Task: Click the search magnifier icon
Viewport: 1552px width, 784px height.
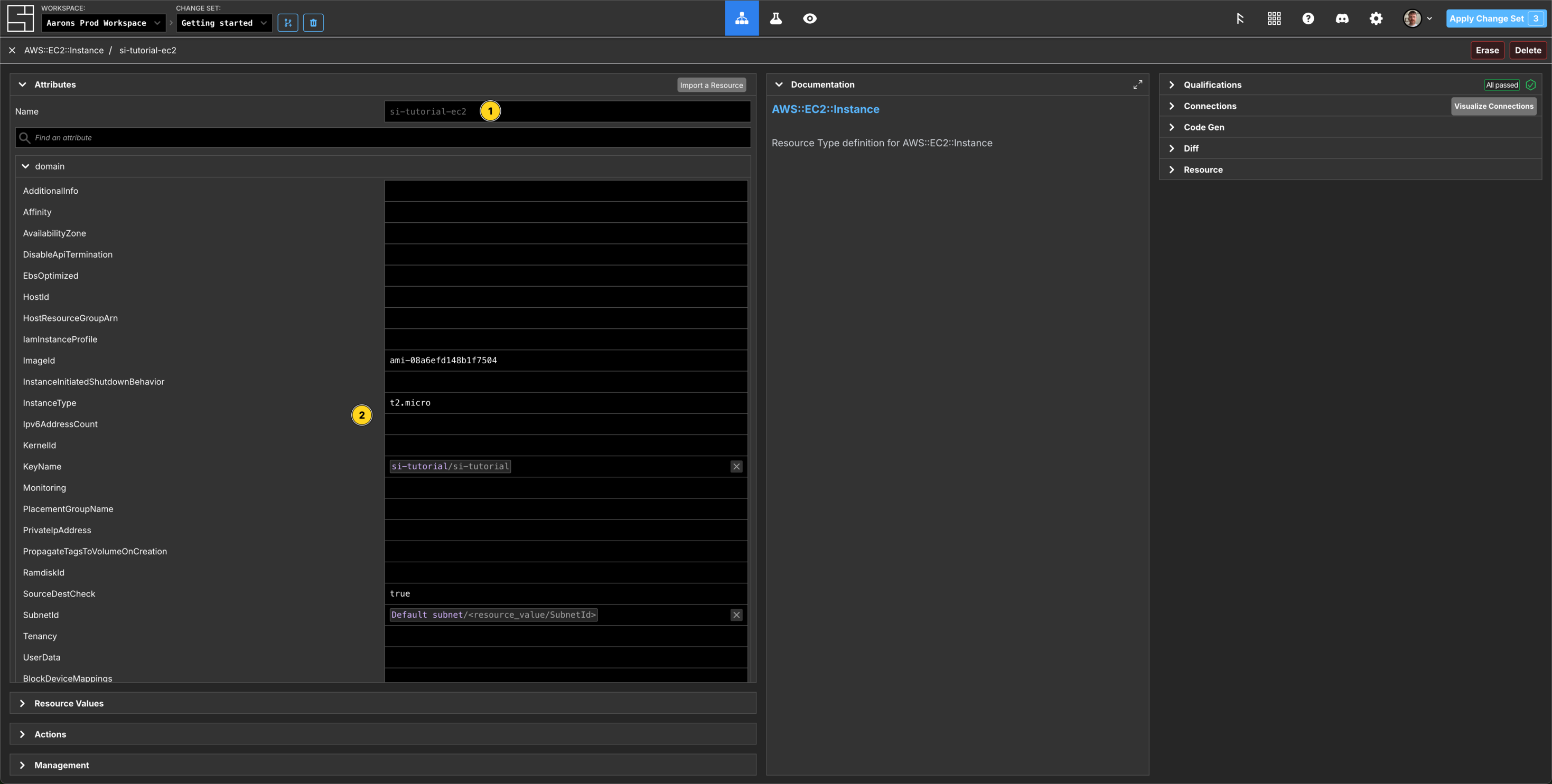Action: [25, 138]
